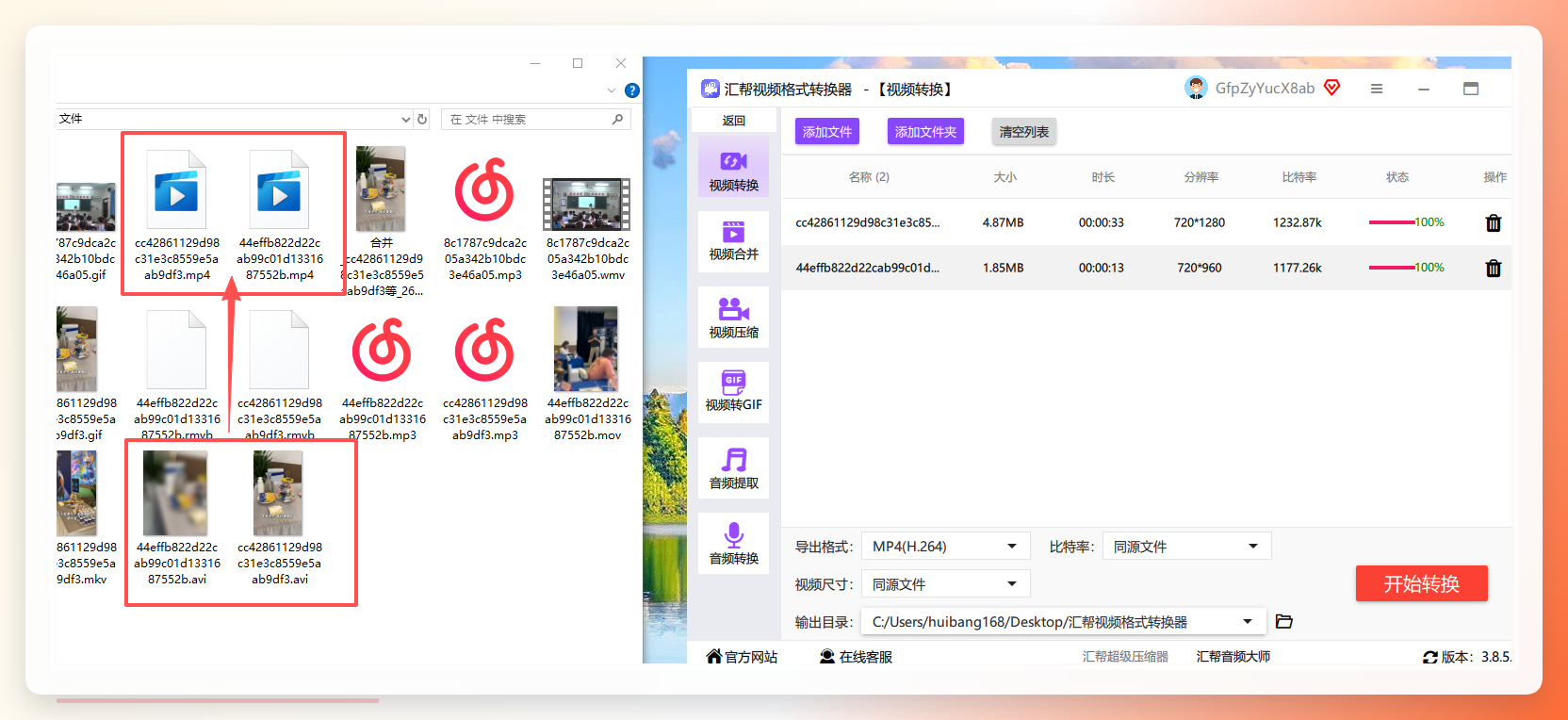Open the 视频转GIF sidebar tool

click(733, 392)
